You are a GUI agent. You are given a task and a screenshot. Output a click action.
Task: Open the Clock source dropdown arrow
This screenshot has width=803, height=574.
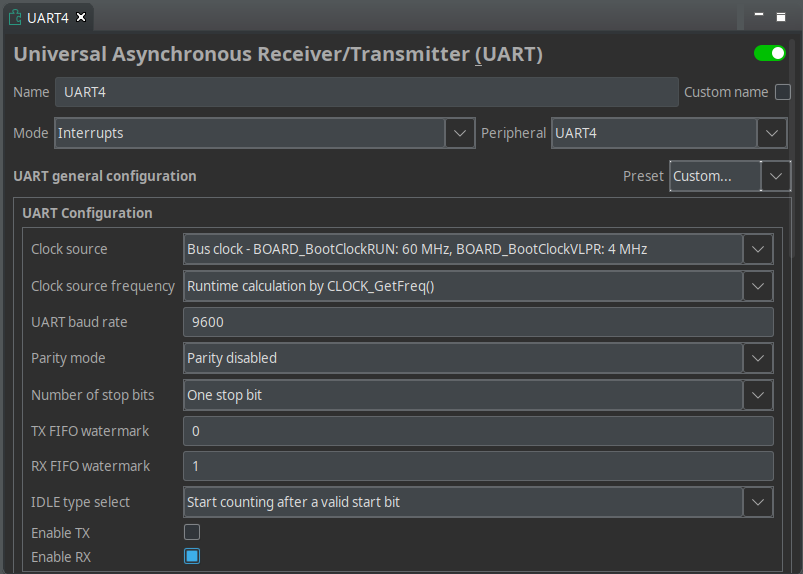[758, 249]
